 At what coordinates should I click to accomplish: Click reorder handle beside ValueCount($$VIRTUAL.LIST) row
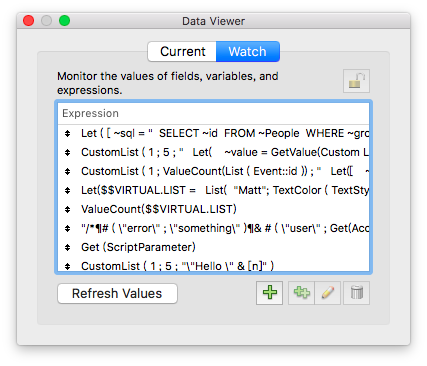pos(68,210)
